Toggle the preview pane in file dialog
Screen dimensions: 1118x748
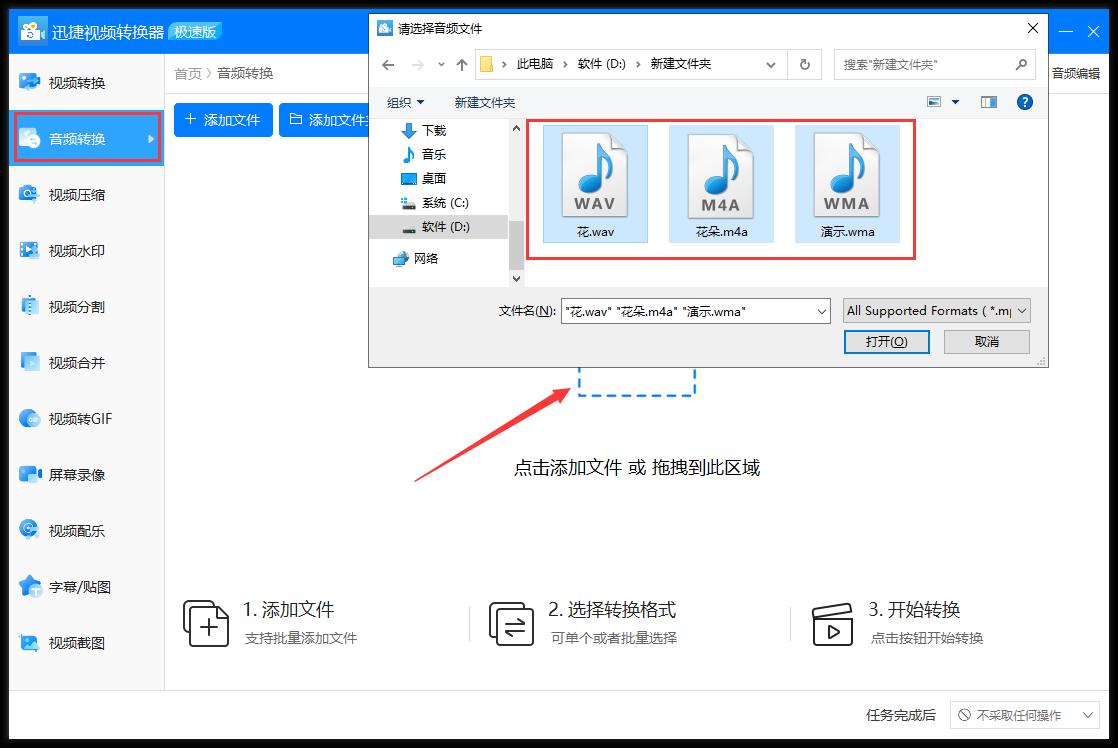[988, 101]
